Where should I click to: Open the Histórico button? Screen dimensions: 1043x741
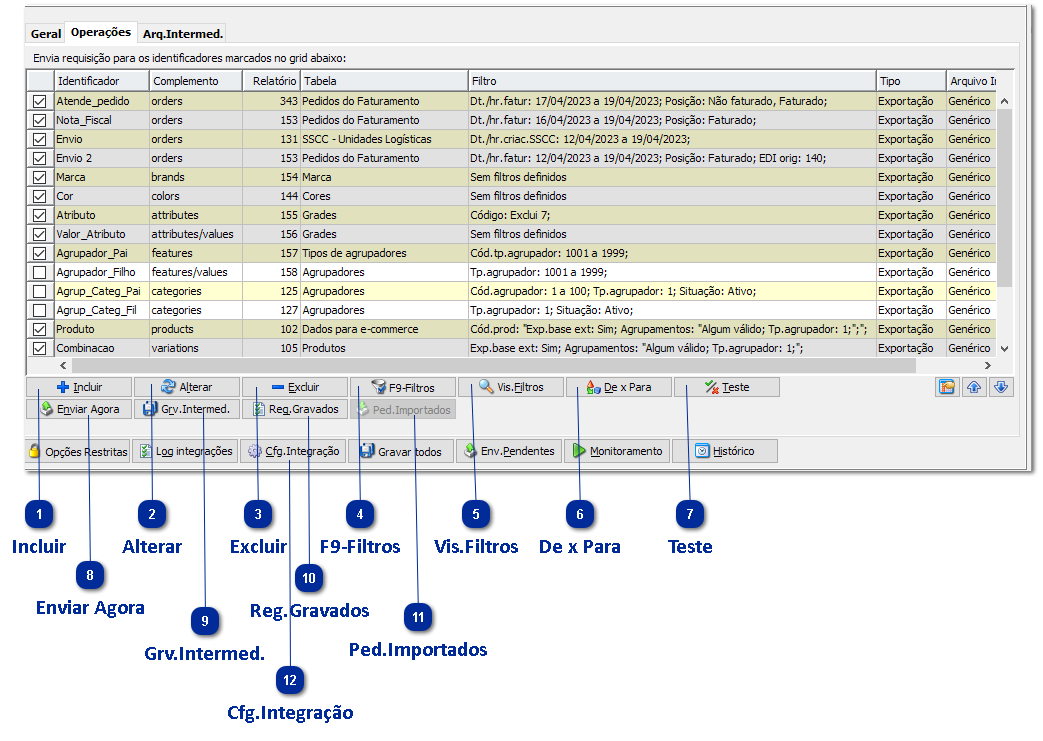pos(724,451)
